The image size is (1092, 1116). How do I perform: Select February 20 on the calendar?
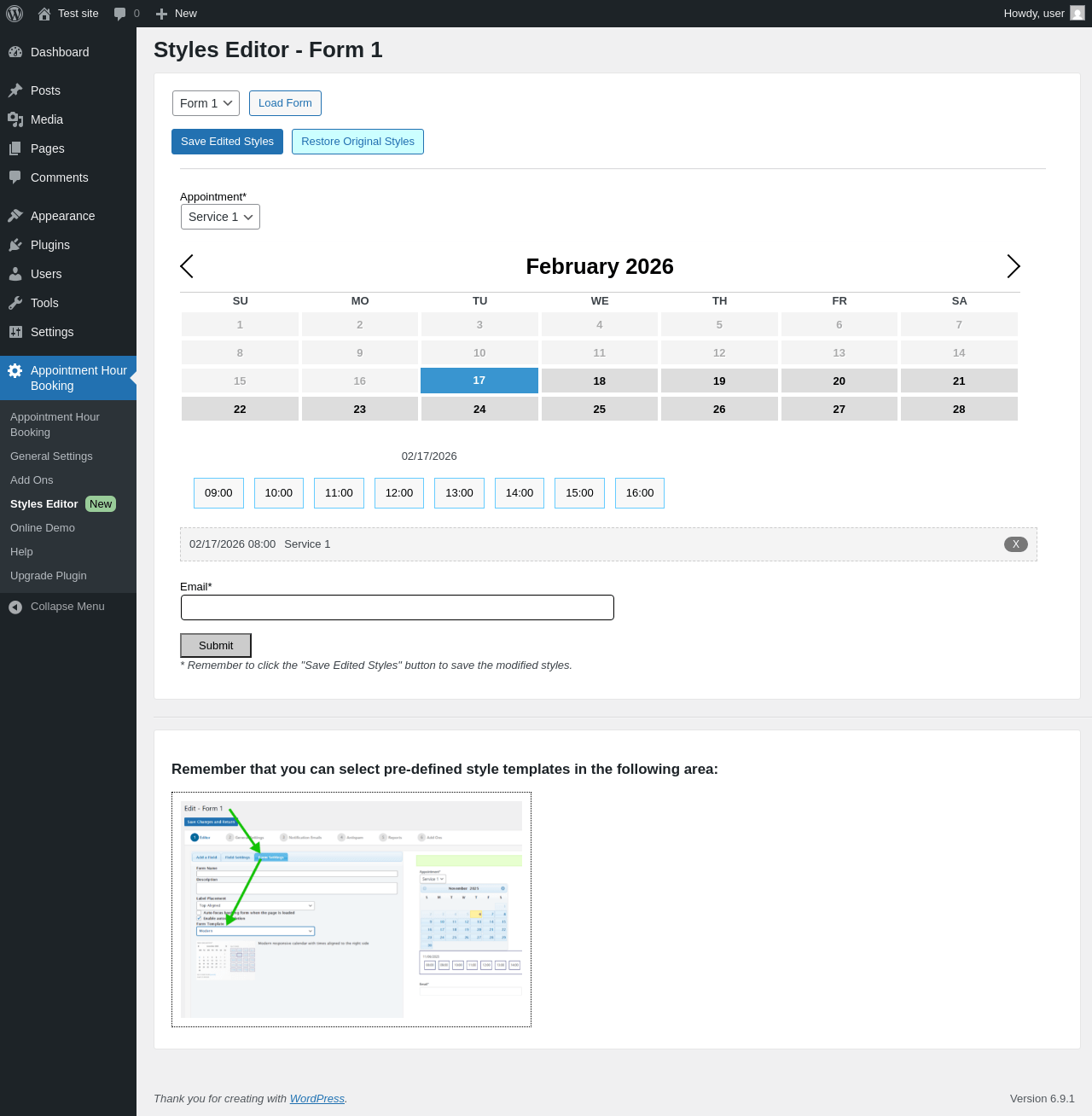click(x=839, y=381)
